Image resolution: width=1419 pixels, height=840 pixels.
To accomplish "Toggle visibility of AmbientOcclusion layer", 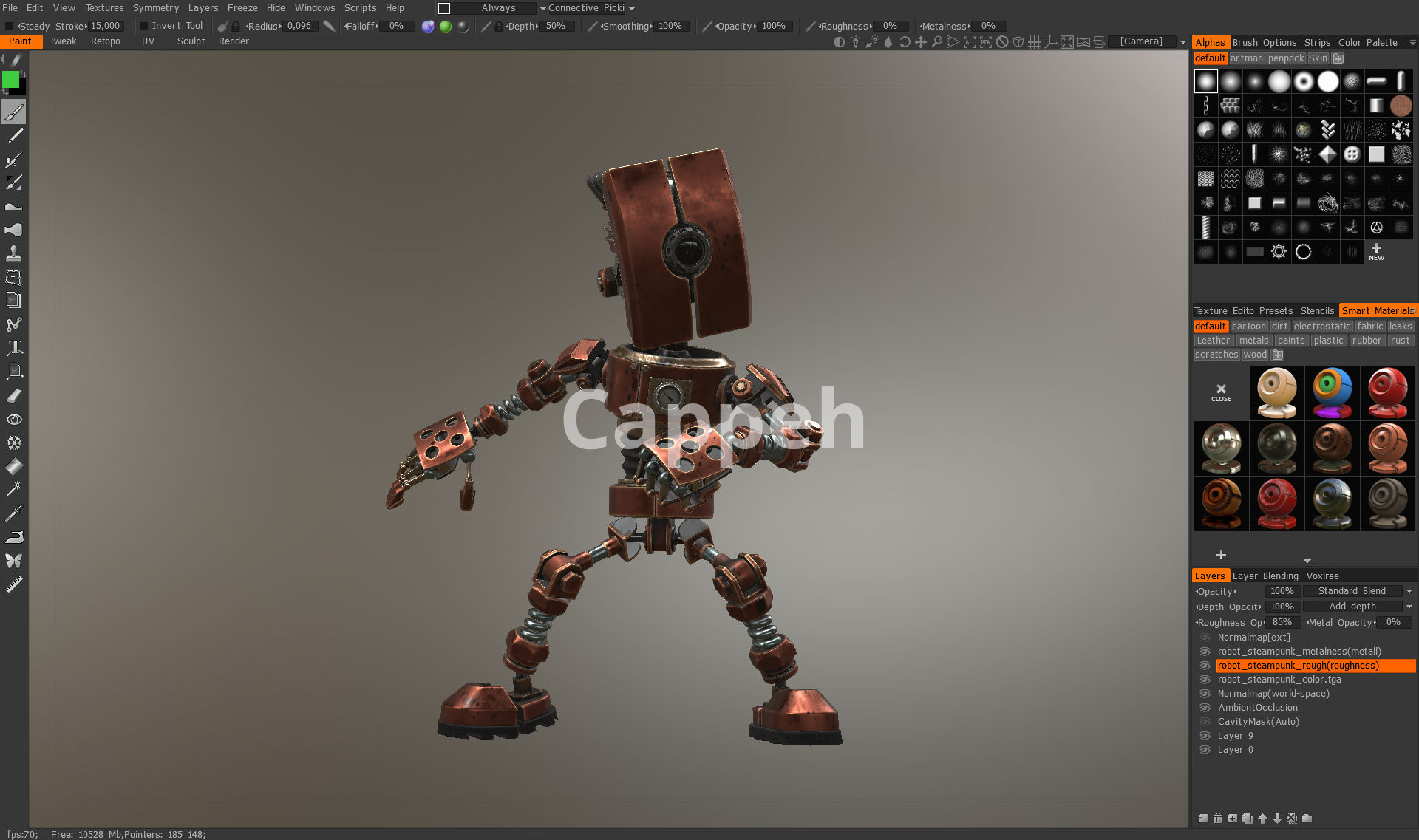I will pyautogui.click(x=1205, y=708).
